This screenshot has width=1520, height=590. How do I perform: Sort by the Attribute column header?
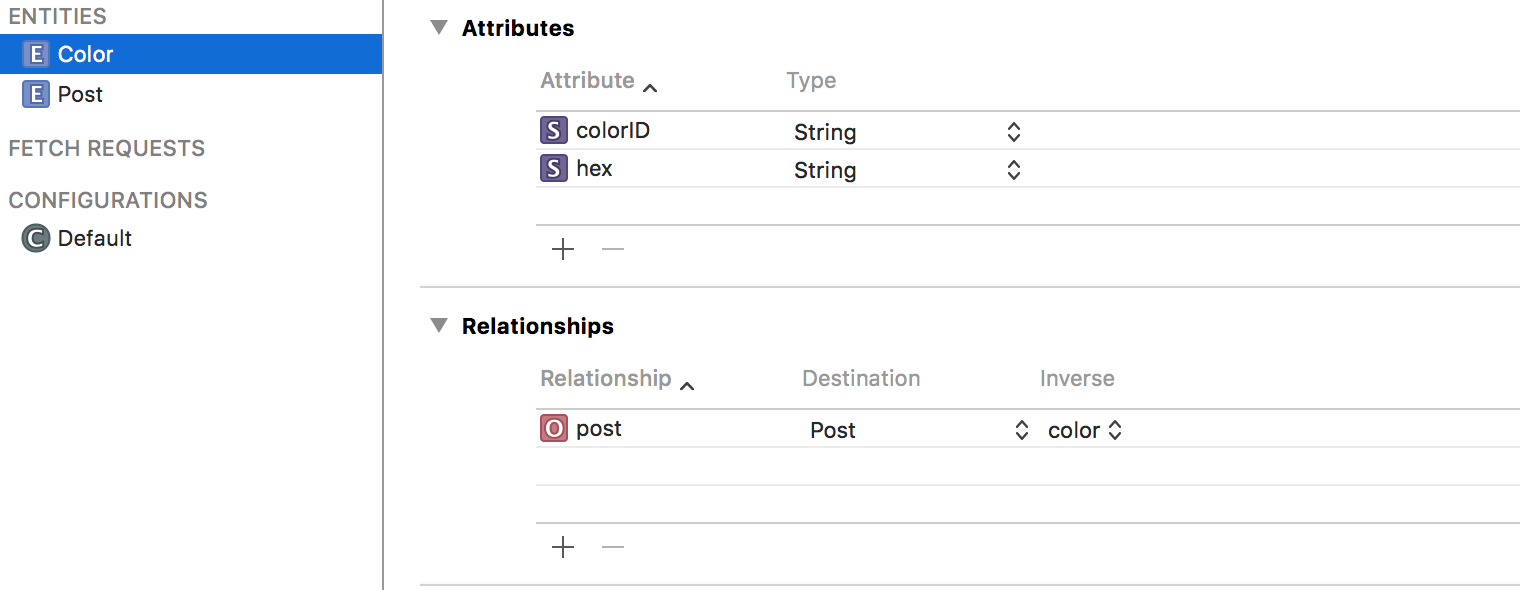[x=588, y=80]
